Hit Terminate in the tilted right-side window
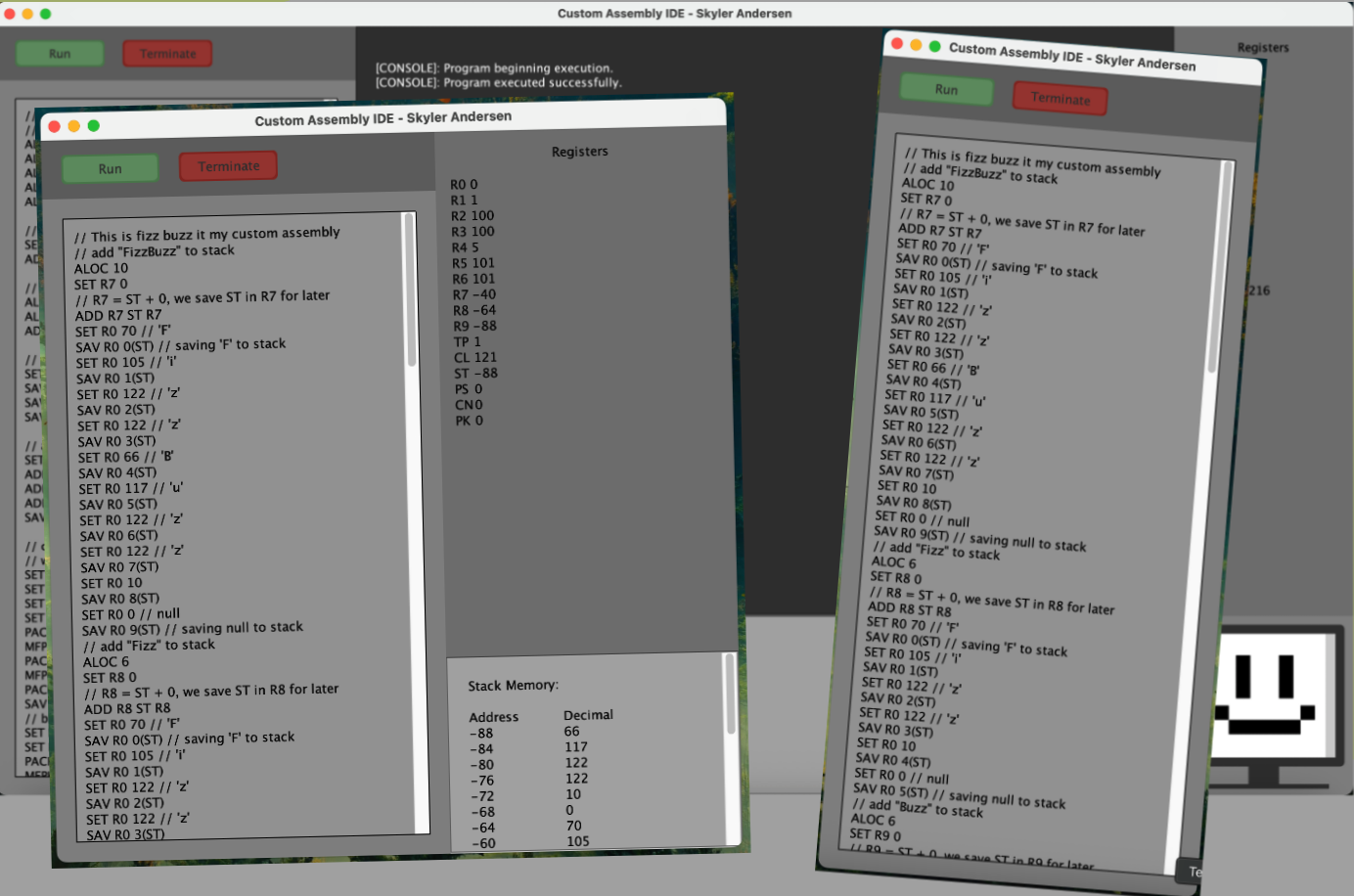Screen dimensions: 1354x896 (x=1060, y=99)
